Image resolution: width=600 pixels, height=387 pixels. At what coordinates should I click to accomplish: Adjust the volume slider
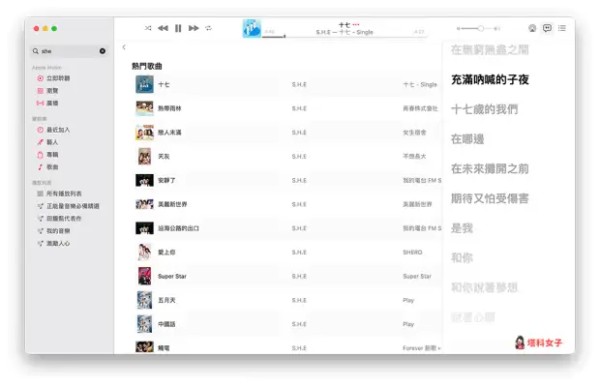(478, 28)
